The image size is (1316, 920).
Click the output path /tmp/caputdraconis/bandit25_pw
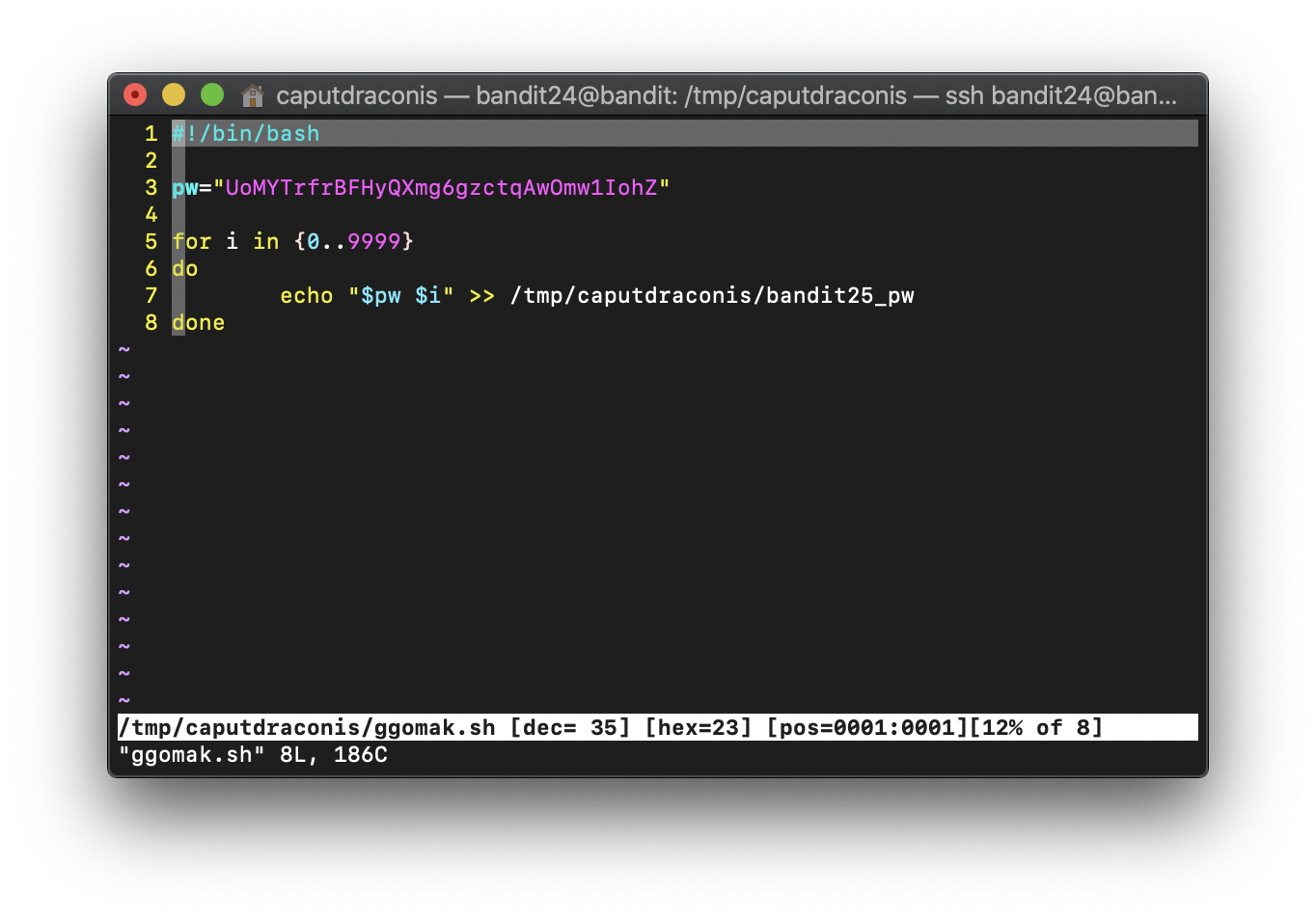(712, 295)
